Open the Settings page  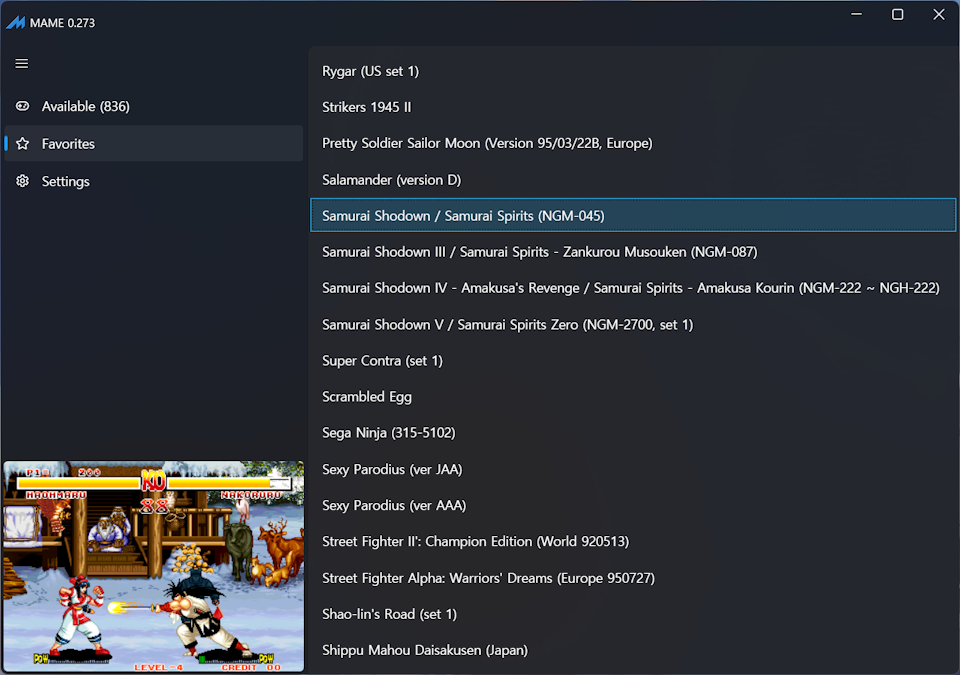tap(154, 181)
